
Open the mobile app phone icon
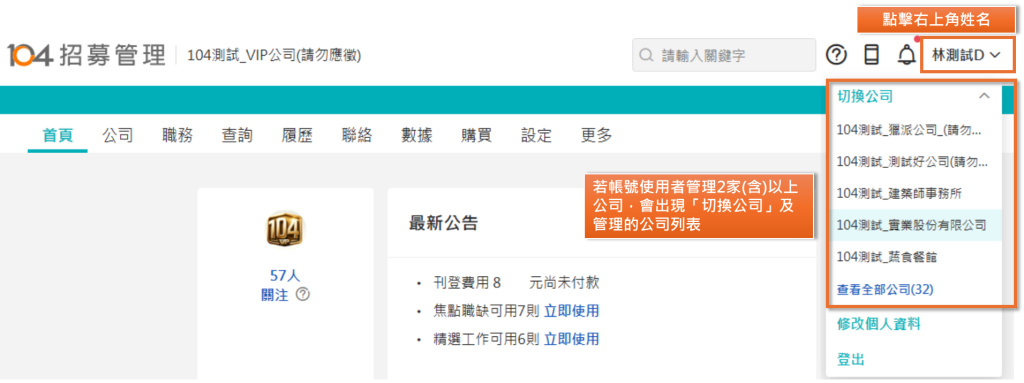(871, 55)
